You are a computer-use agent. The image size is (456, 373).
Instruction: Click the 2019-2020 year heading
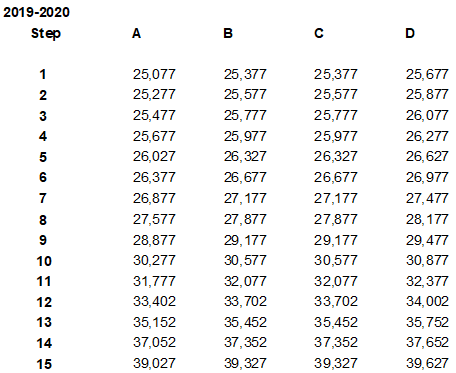[x=36, y=12]
